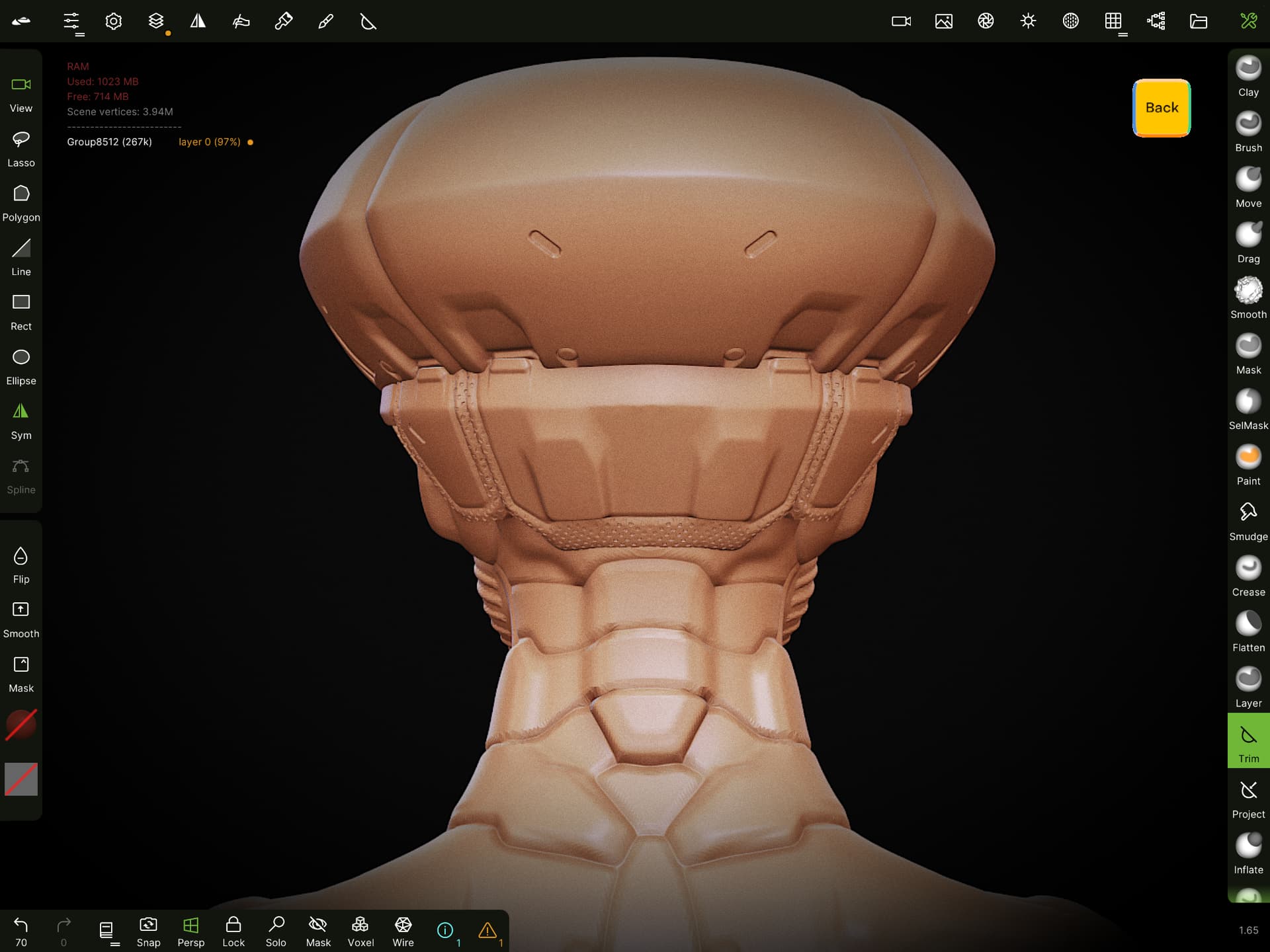
Task: Select the Clay brush tool
Action: (x=1248, y=77)
